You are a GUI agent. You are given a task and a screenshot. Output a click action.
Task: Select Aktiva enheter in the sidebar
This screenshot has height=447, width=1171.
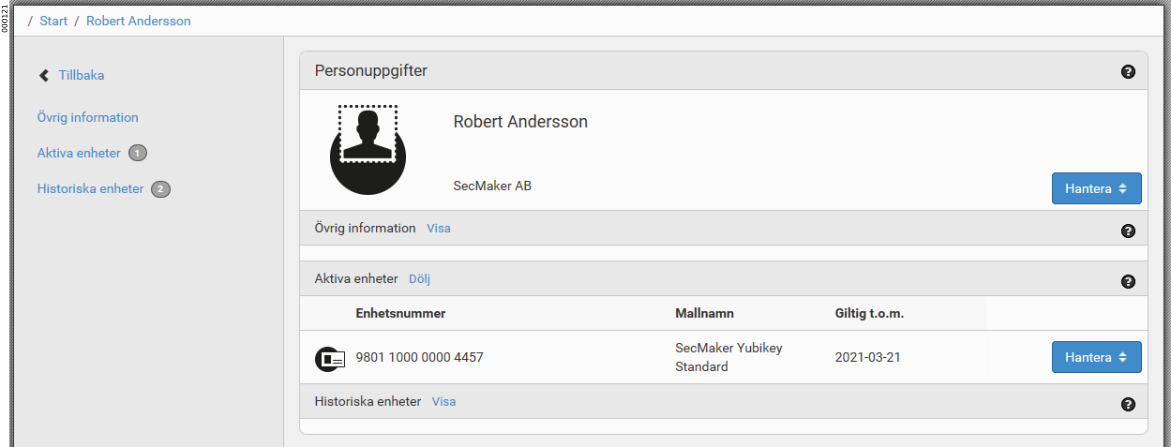pos(79,153)
